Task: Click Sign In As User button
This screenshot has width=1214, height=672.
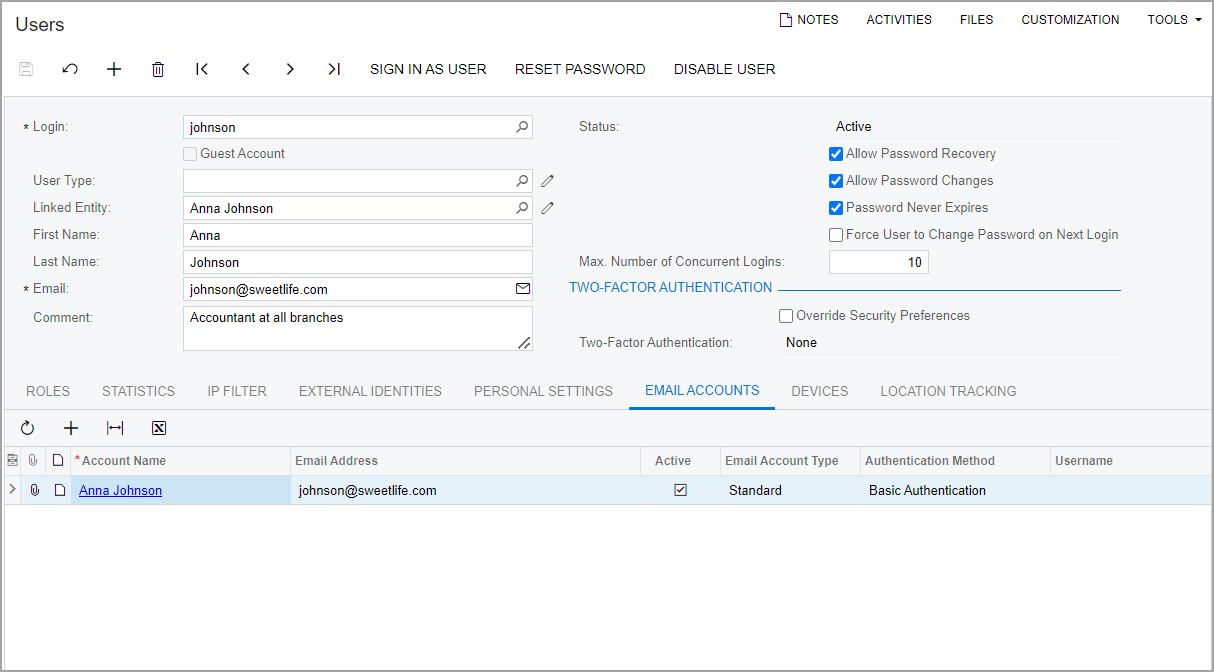Action: 428,69
